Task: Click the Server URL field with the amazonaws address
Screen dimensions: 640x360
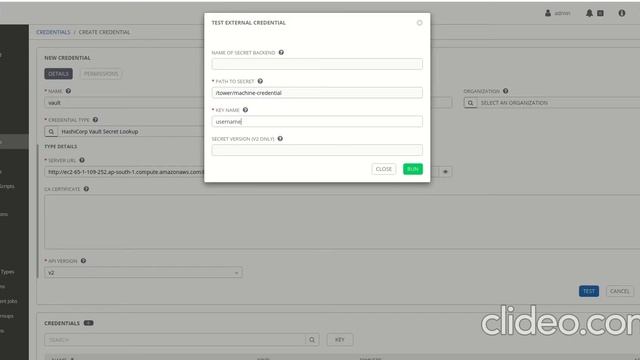Action: (124, 172)
